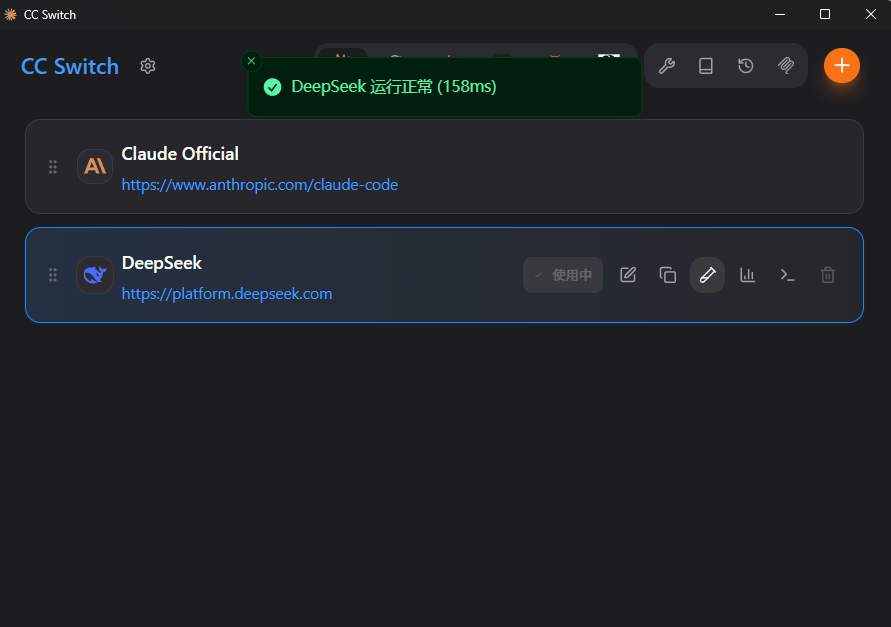
Task: Maximize the CC Switch window
Action: tap(825, 14)
